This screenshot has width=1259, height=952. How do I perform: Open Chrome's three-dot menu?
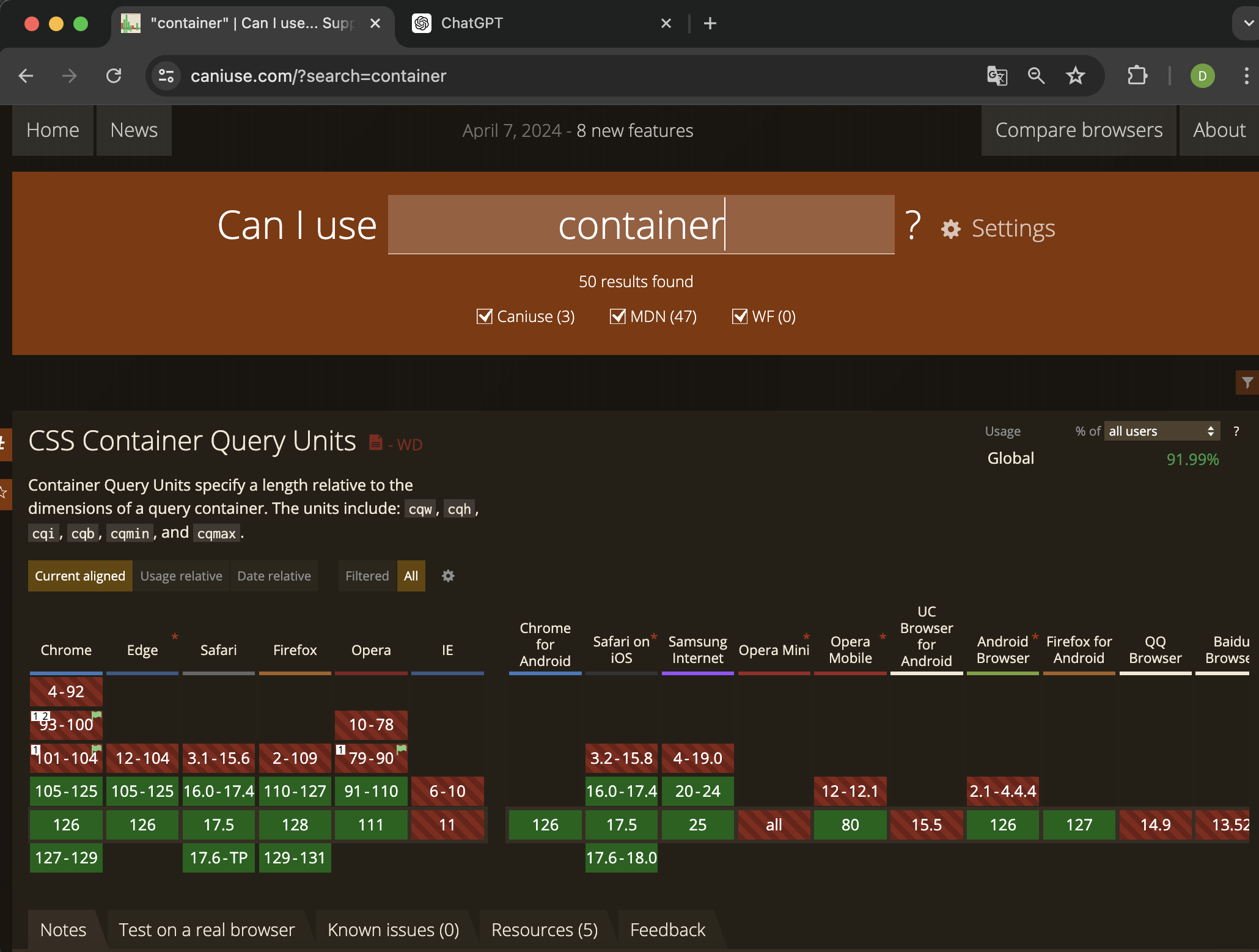(x=1246, y=76)
